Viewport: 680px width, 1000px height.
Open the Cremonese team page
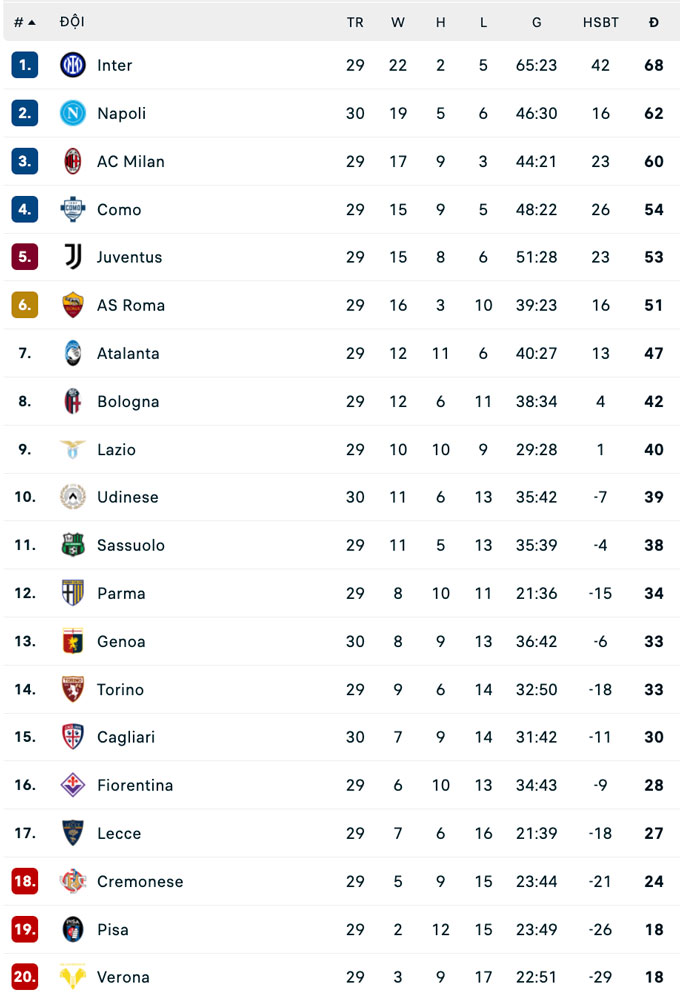pyautogui.click(x=141, y=881)
